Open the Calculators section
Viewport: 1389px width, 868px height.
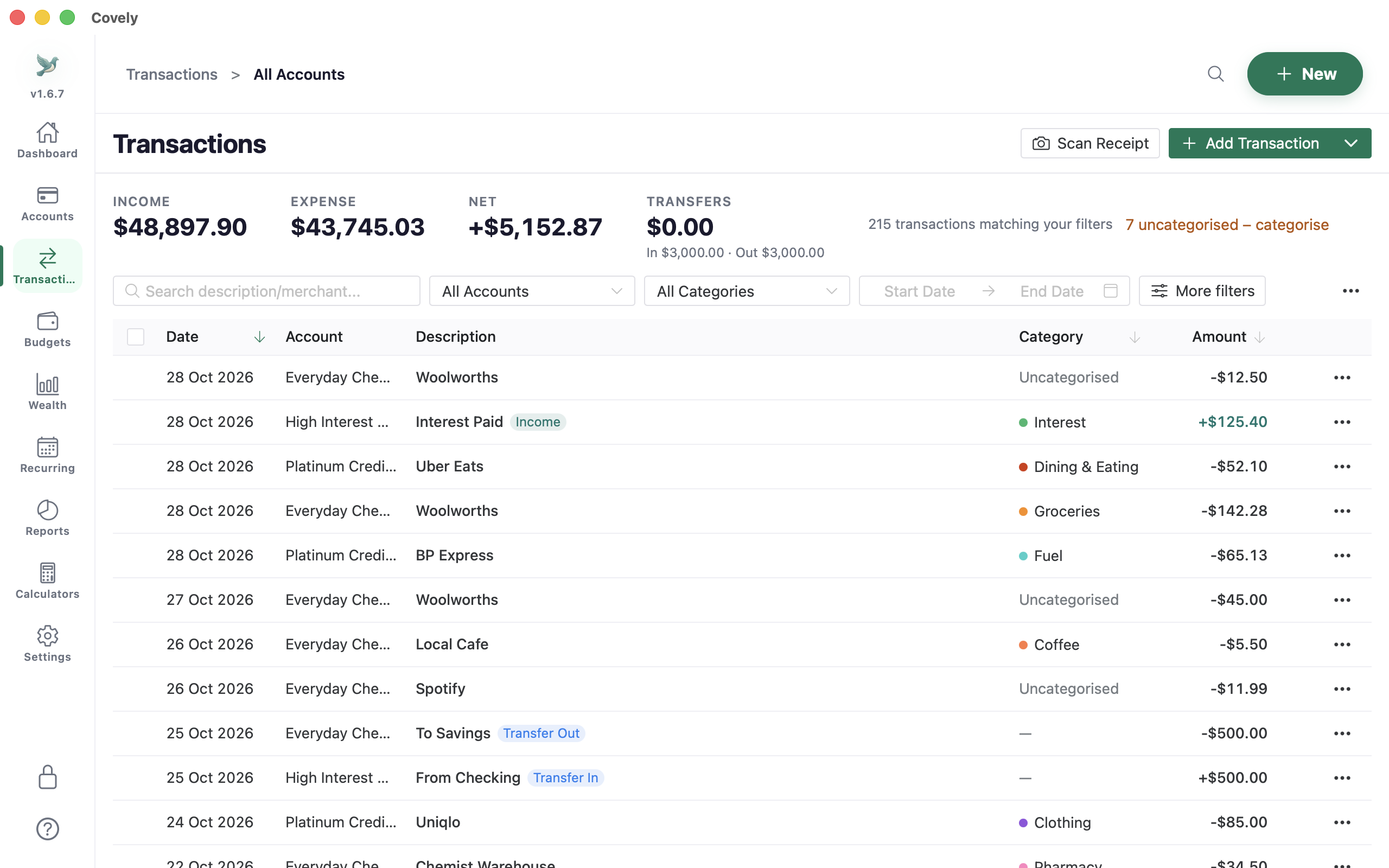(x=47, y=580)
